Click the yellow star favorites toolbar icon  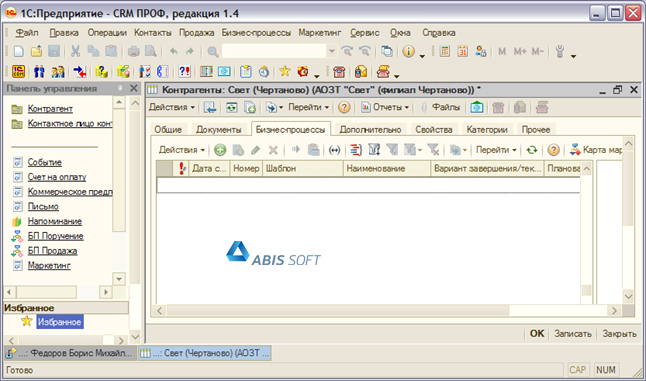click(285, 72)
